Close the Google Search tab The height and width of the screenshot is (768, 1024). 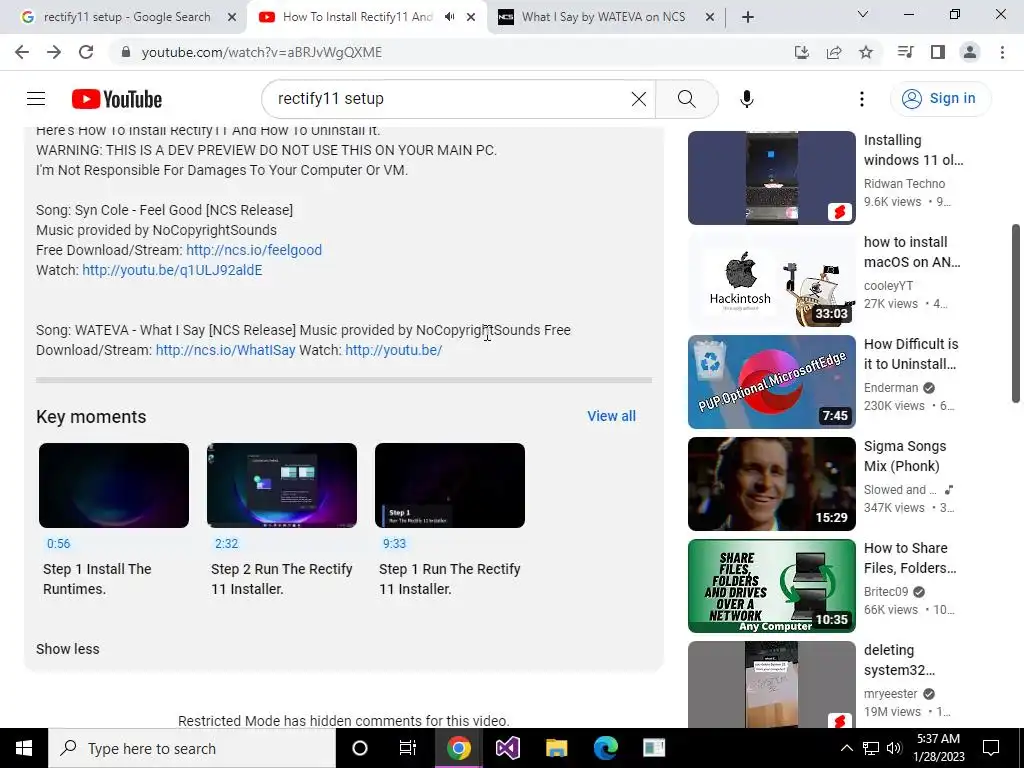point(232,17)
